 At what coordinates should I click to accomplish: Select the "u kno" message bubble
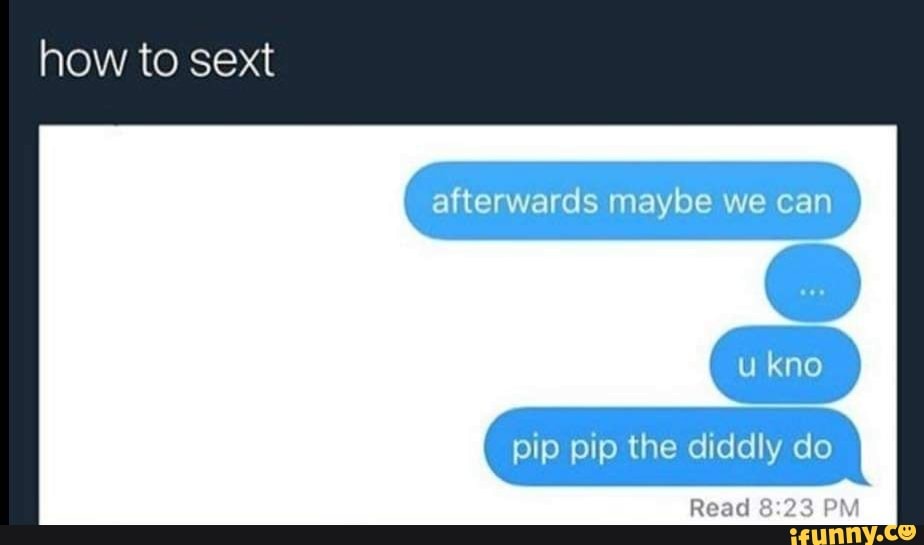(x=785, y=365)
